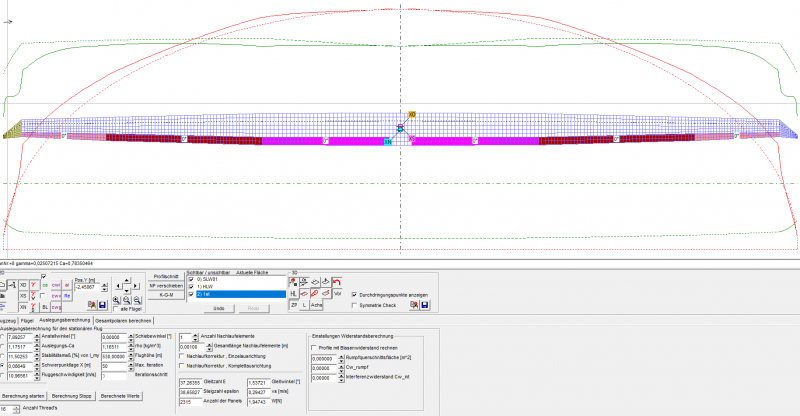800x416 pixels.
Task: Click the blue floppy disk save icon beside Pos.Y
Action: coord(103,304)
